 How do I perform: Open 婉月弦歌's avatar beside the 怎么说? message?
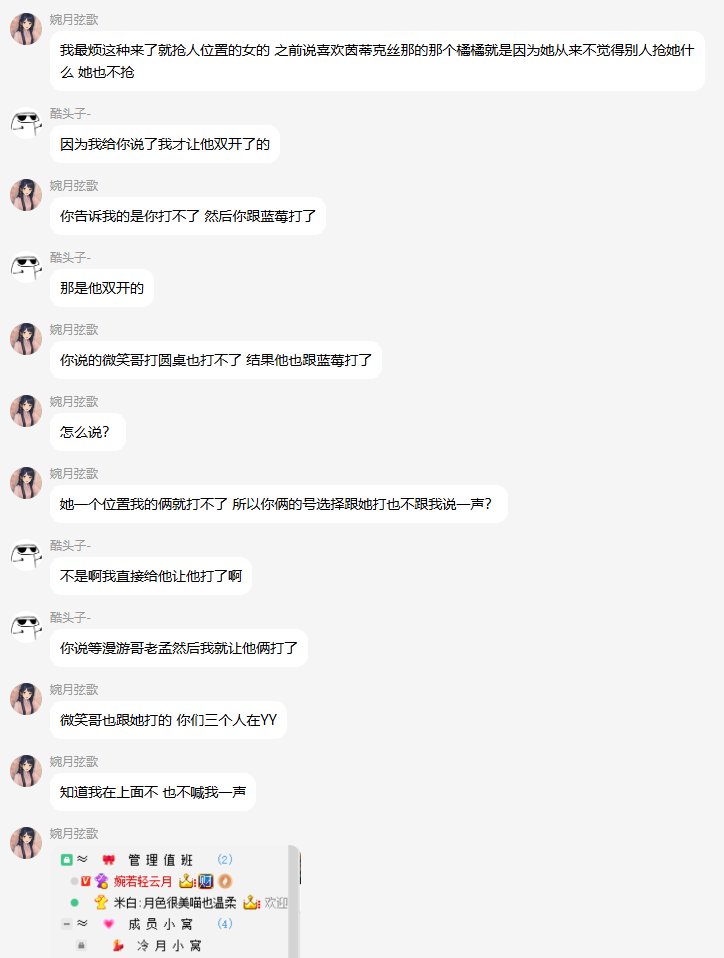pyautogui.click(x=26, y=411)
